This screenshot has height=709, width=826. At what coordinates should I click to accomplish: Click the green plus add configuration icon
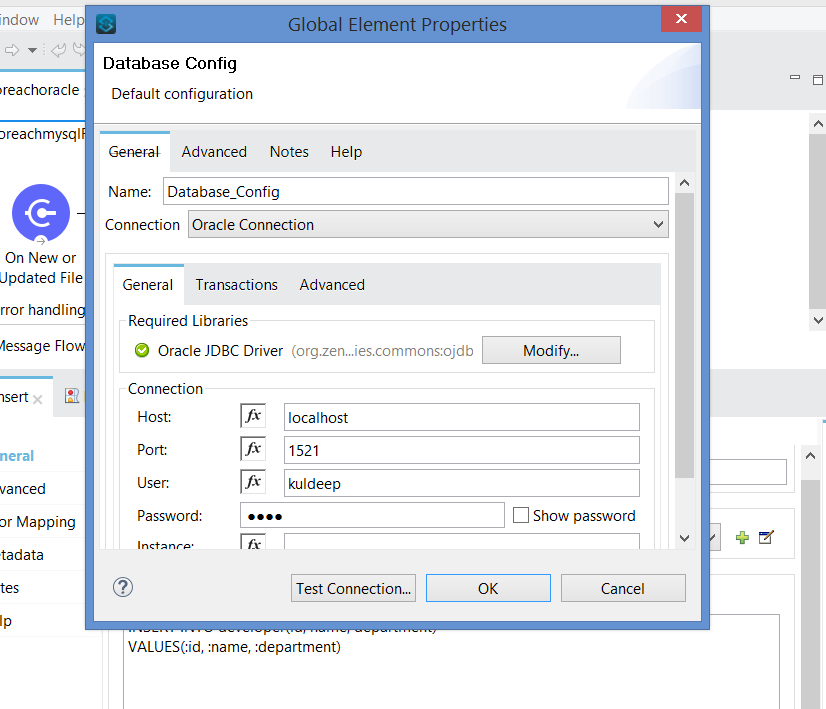[742, 538]
